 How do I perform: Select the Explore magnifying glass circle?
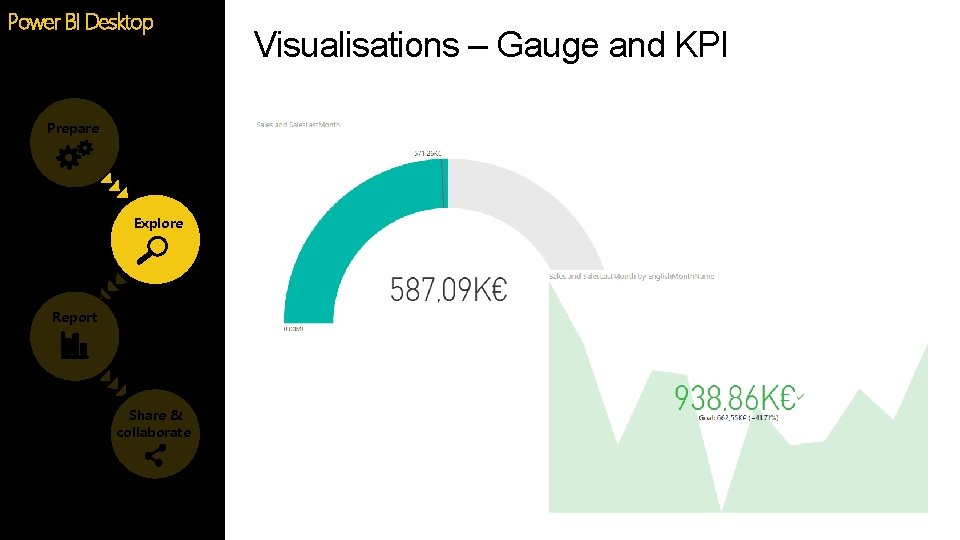click(x=156, y=239)
